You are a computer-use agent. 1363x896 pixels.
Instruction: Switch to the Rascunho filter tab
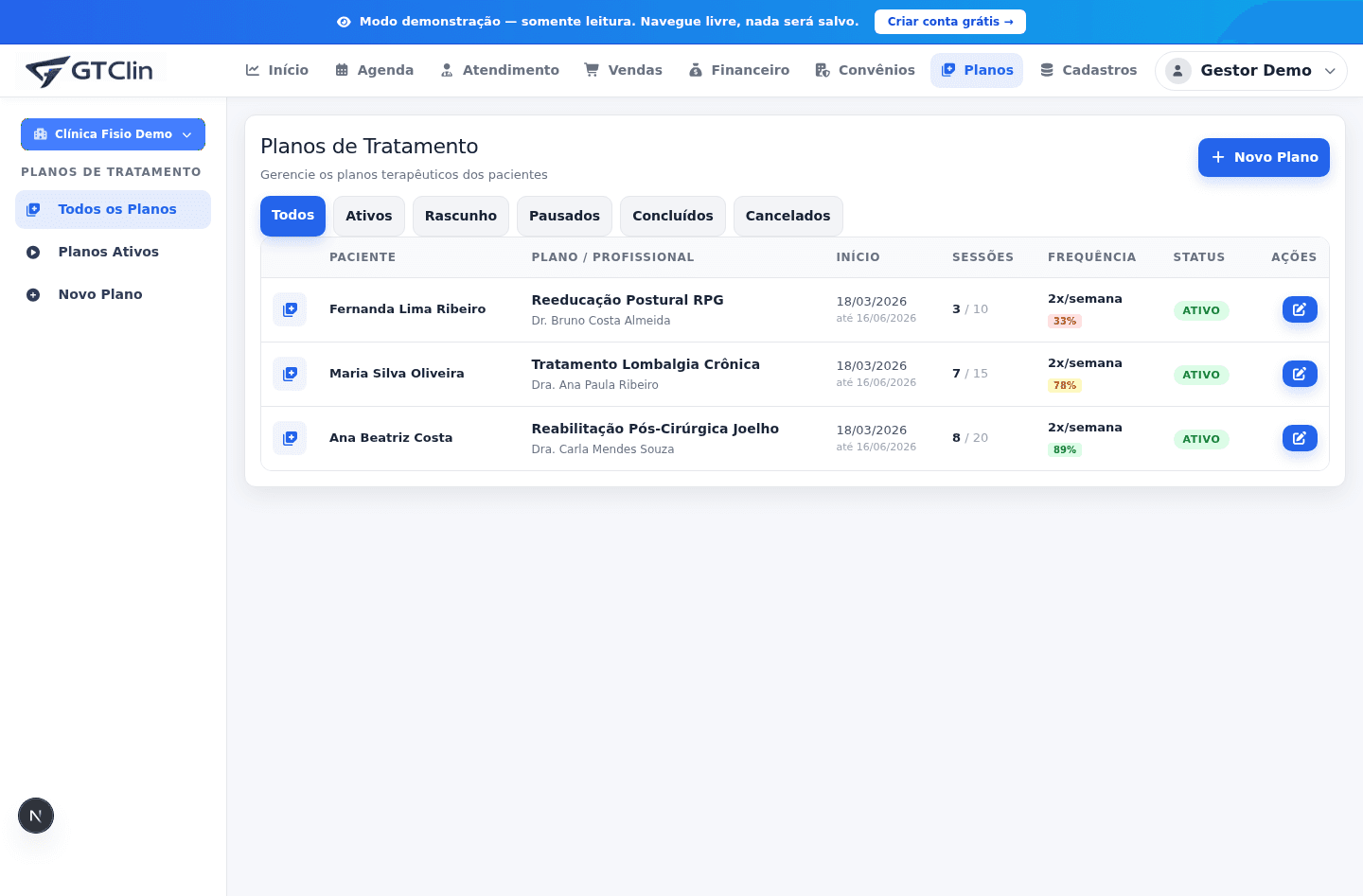click(461, 216)
